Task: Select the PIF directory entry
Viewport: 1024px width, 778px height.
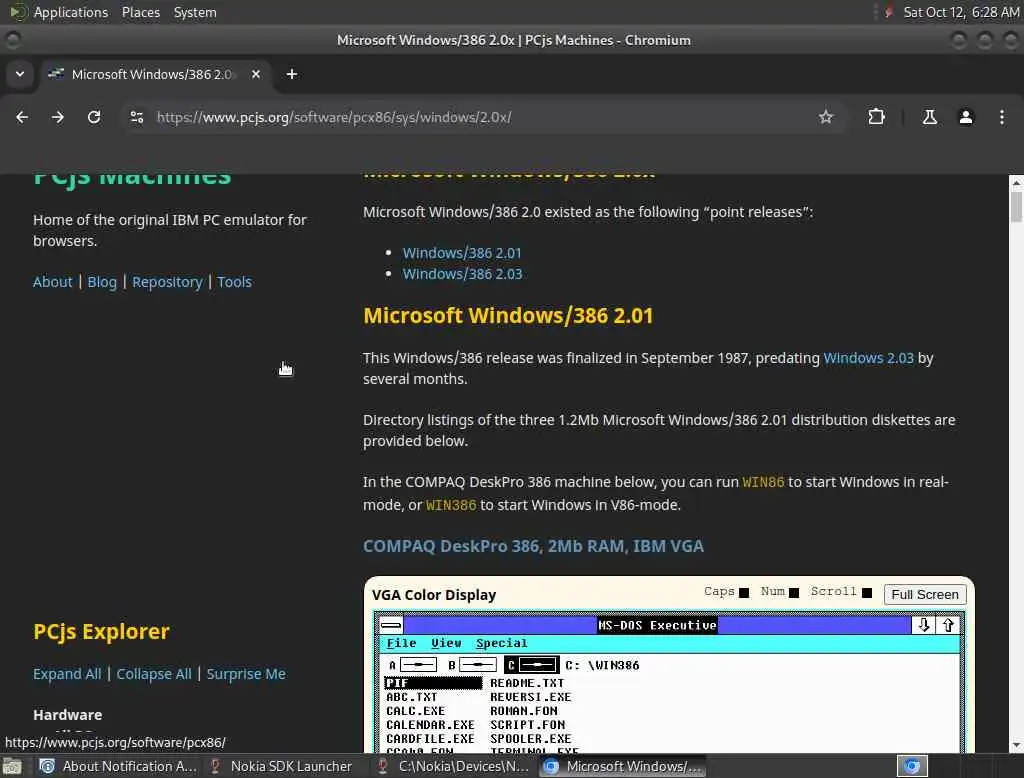Action: (433, 683)
